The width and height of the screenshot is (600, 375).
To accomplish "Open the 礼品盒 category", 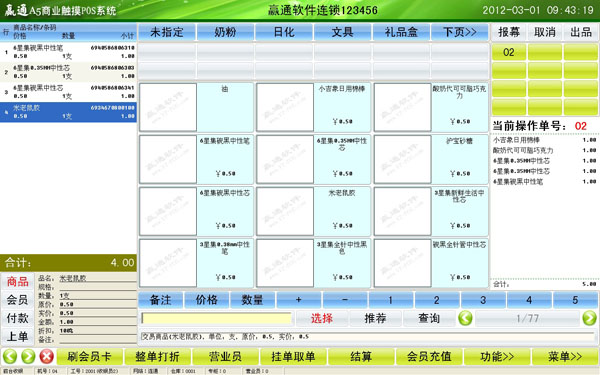I will point(401,32).
